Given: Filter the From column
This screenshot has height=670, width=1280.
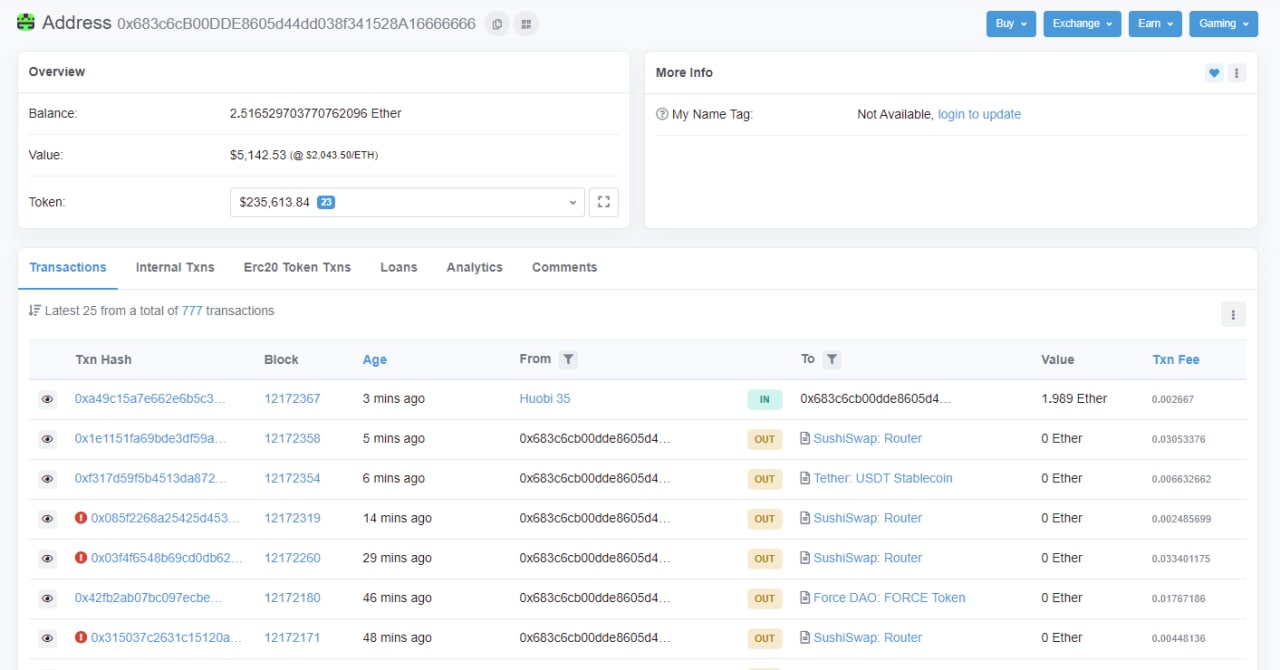Looking at the screenshot, I should (x=567, y=359).
